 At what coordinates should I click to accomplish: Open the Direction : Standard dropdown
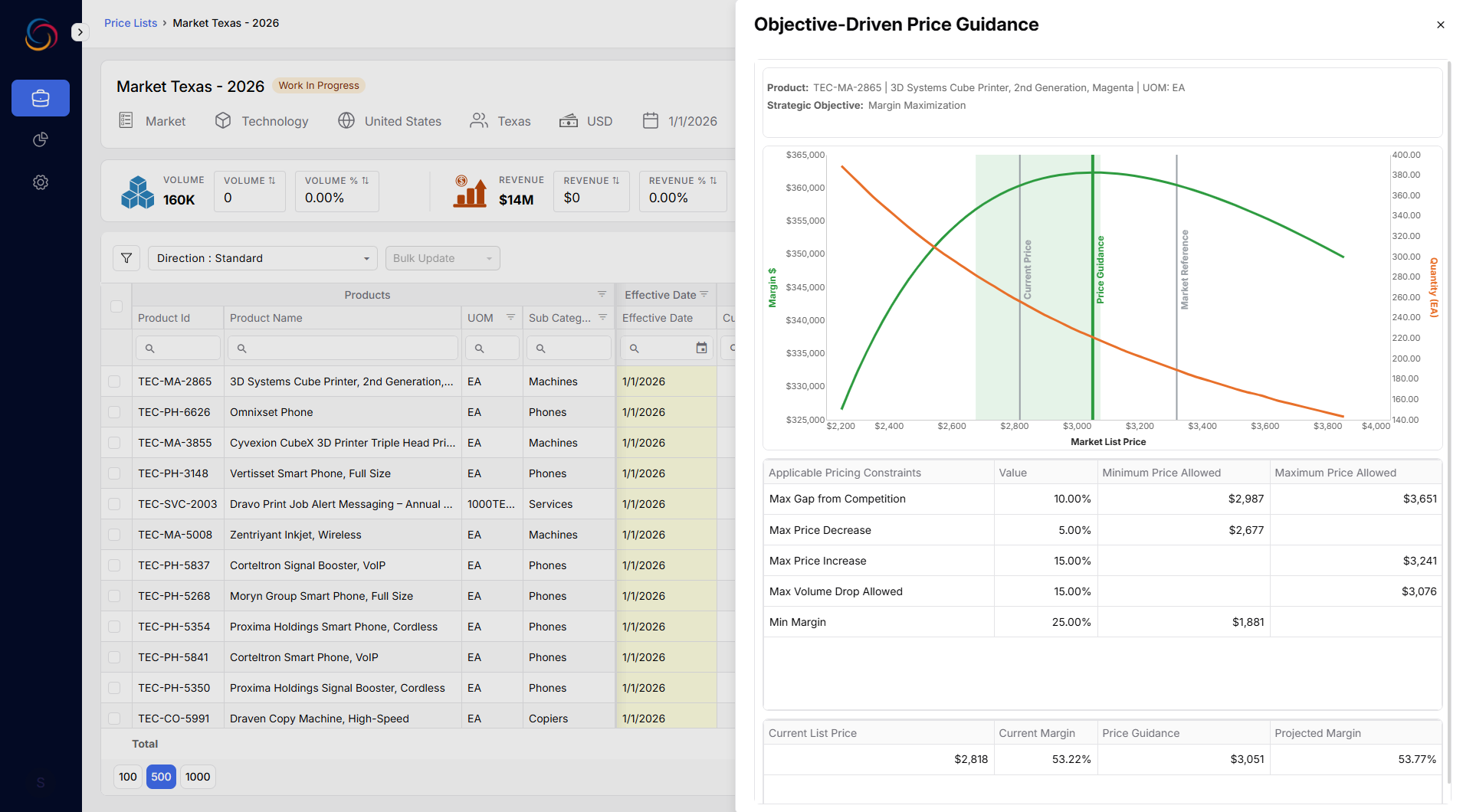tap(262, 258)
